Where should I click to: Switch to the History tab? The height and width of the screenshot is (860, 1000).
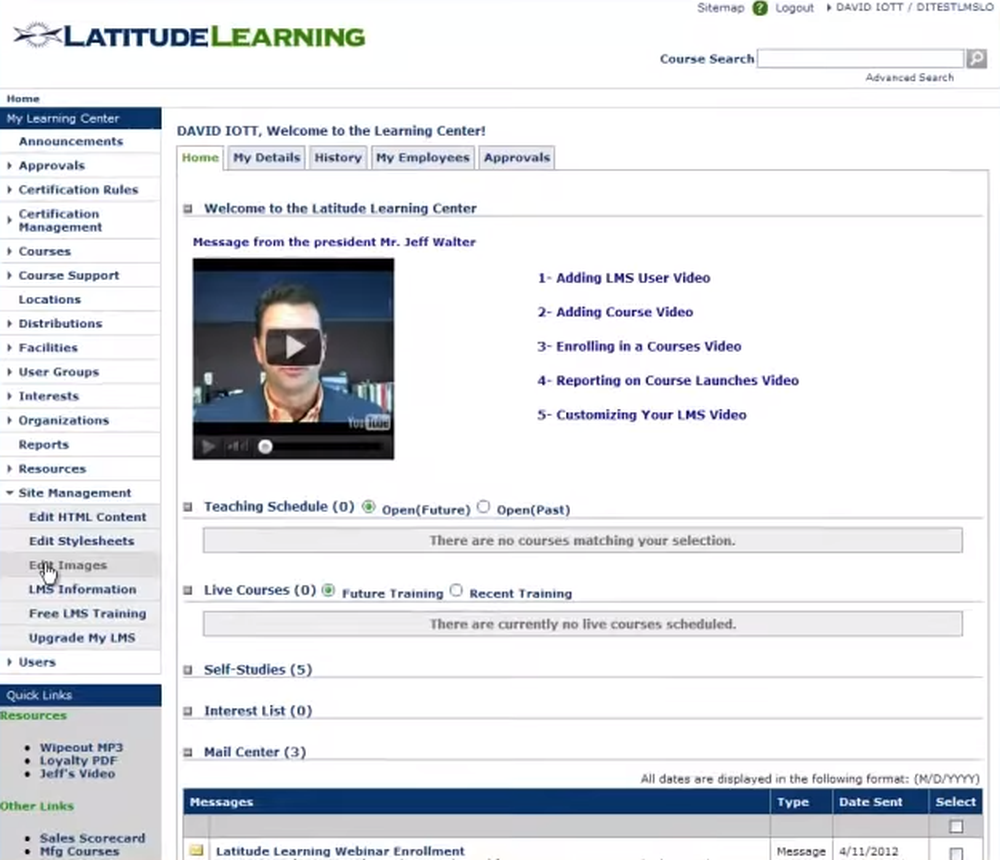337,158
